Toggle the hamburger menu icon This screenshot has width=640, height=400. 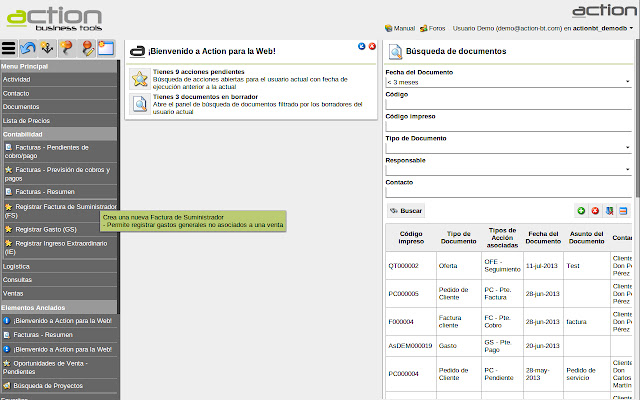9,49
